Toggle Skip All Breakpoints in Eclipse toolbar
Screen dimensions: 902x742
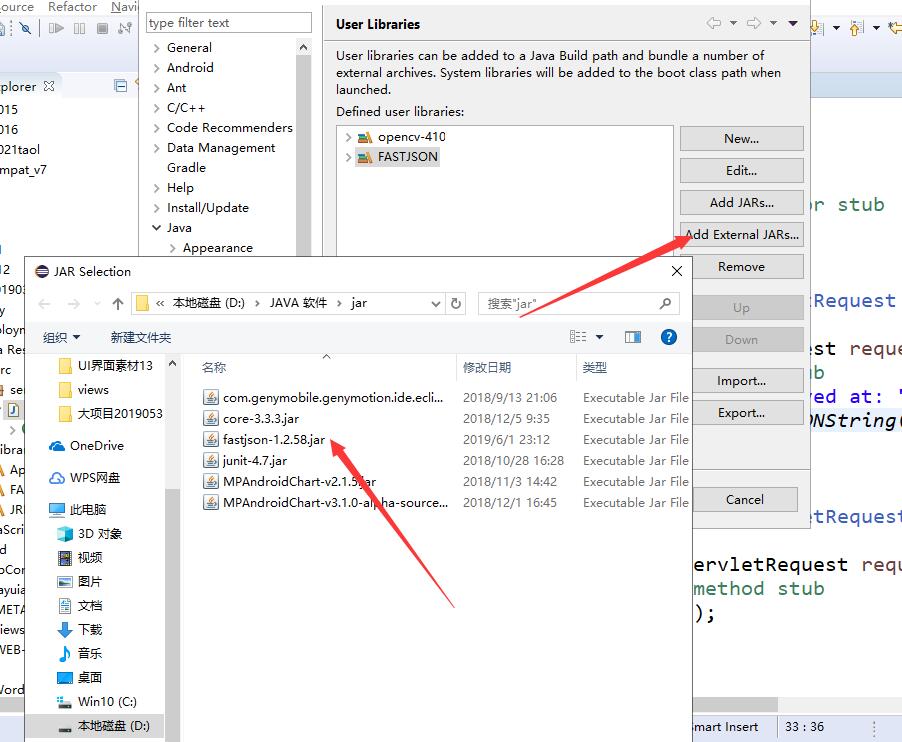click(x=25, y=28)
